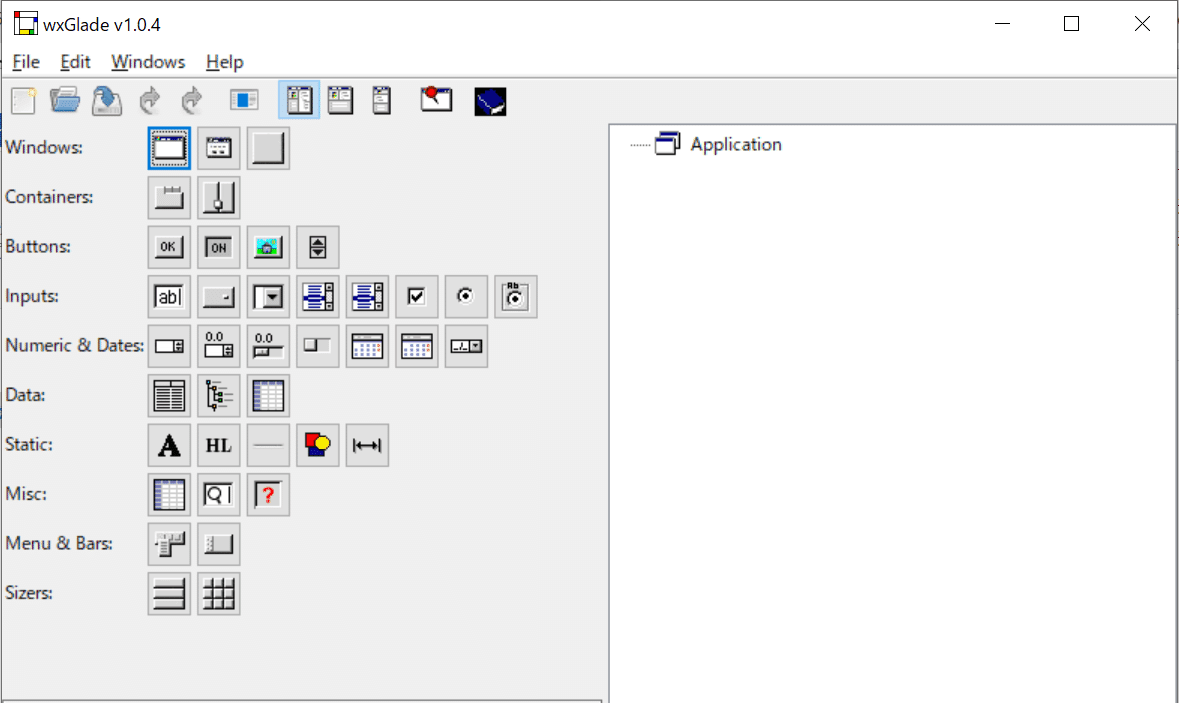Add a Grid data widget
Image resolution: width=1179 pixels, height=703 pixels.
(x=268, y=396)
